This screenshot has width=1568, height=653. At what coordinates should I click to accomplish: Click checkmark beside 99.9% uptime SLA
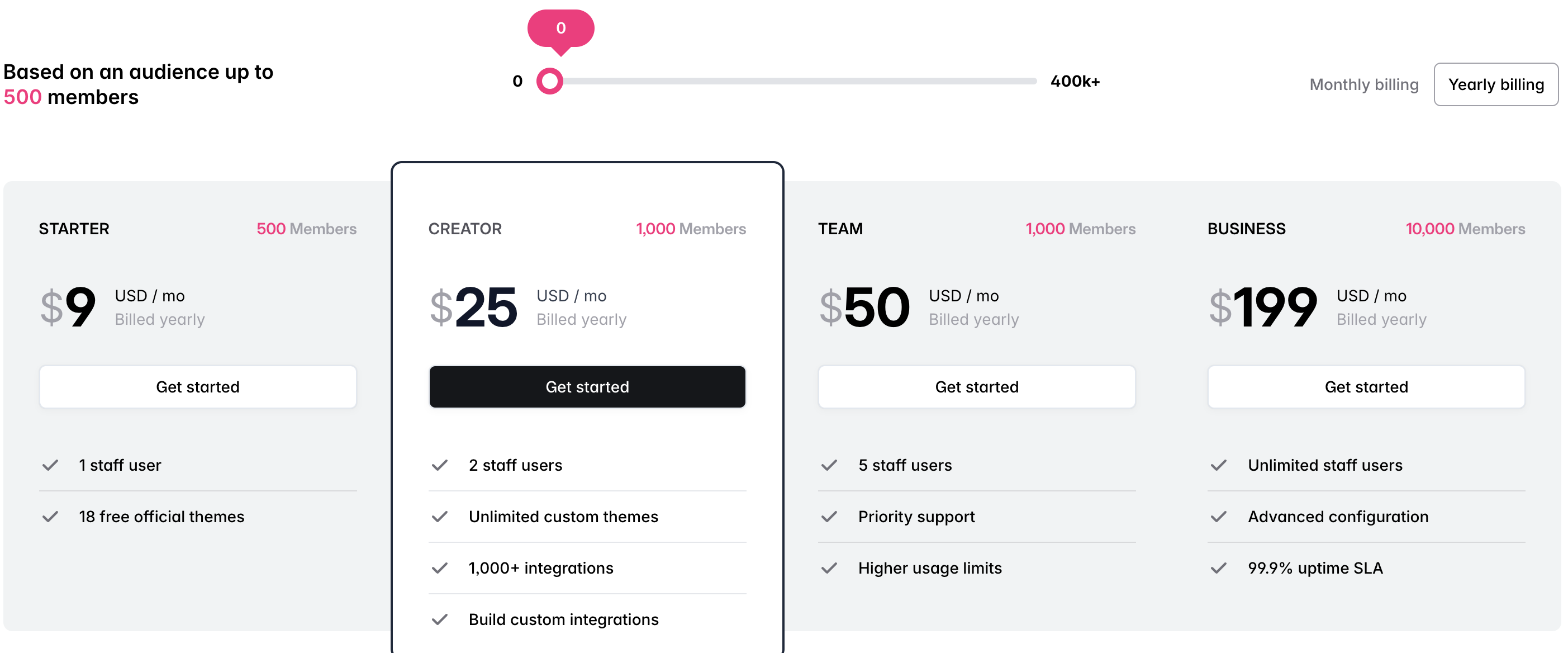(1219, 567)
